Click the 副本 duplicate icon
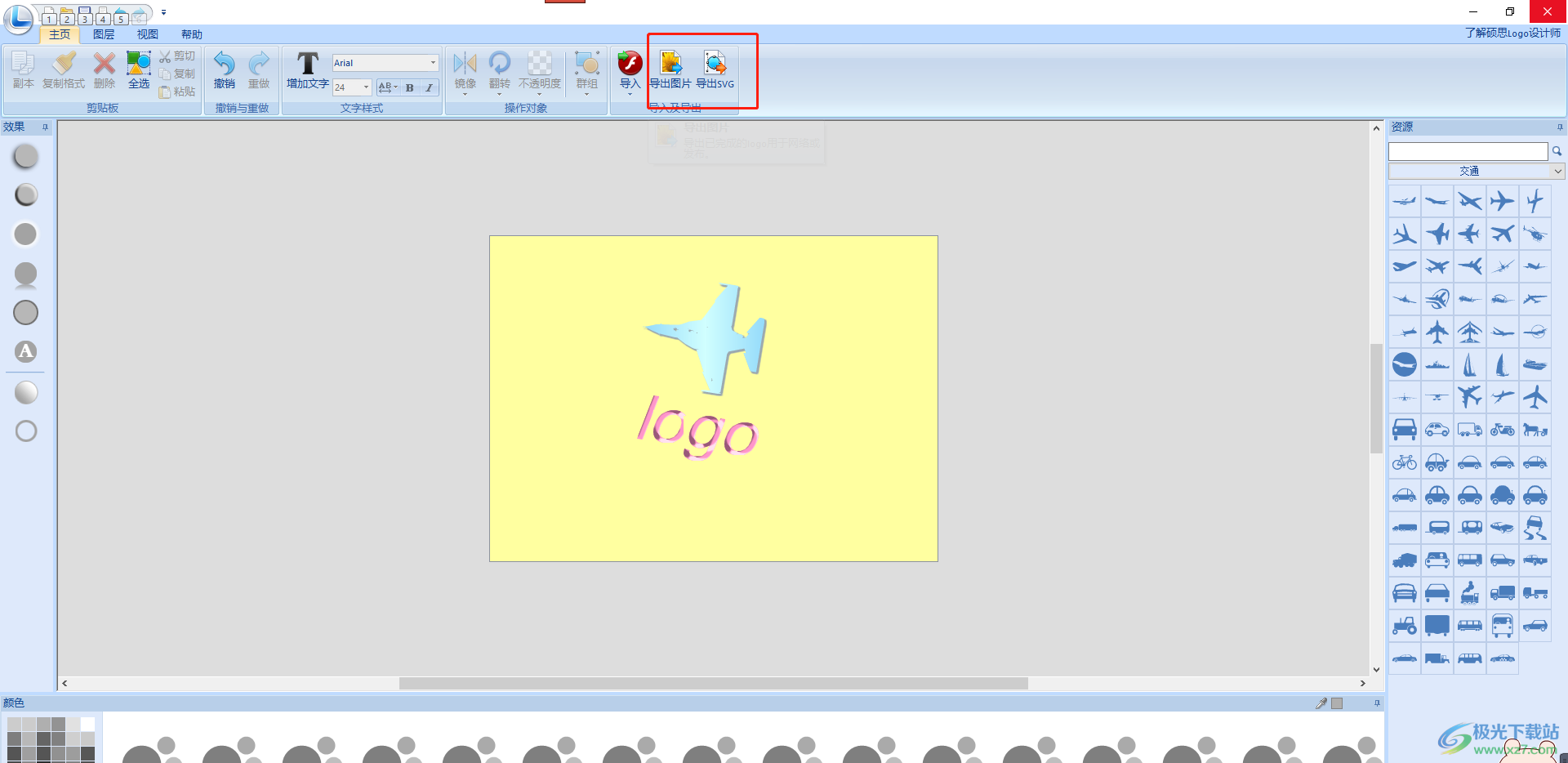Screen dimensions: 1568x763 [23, 64]
